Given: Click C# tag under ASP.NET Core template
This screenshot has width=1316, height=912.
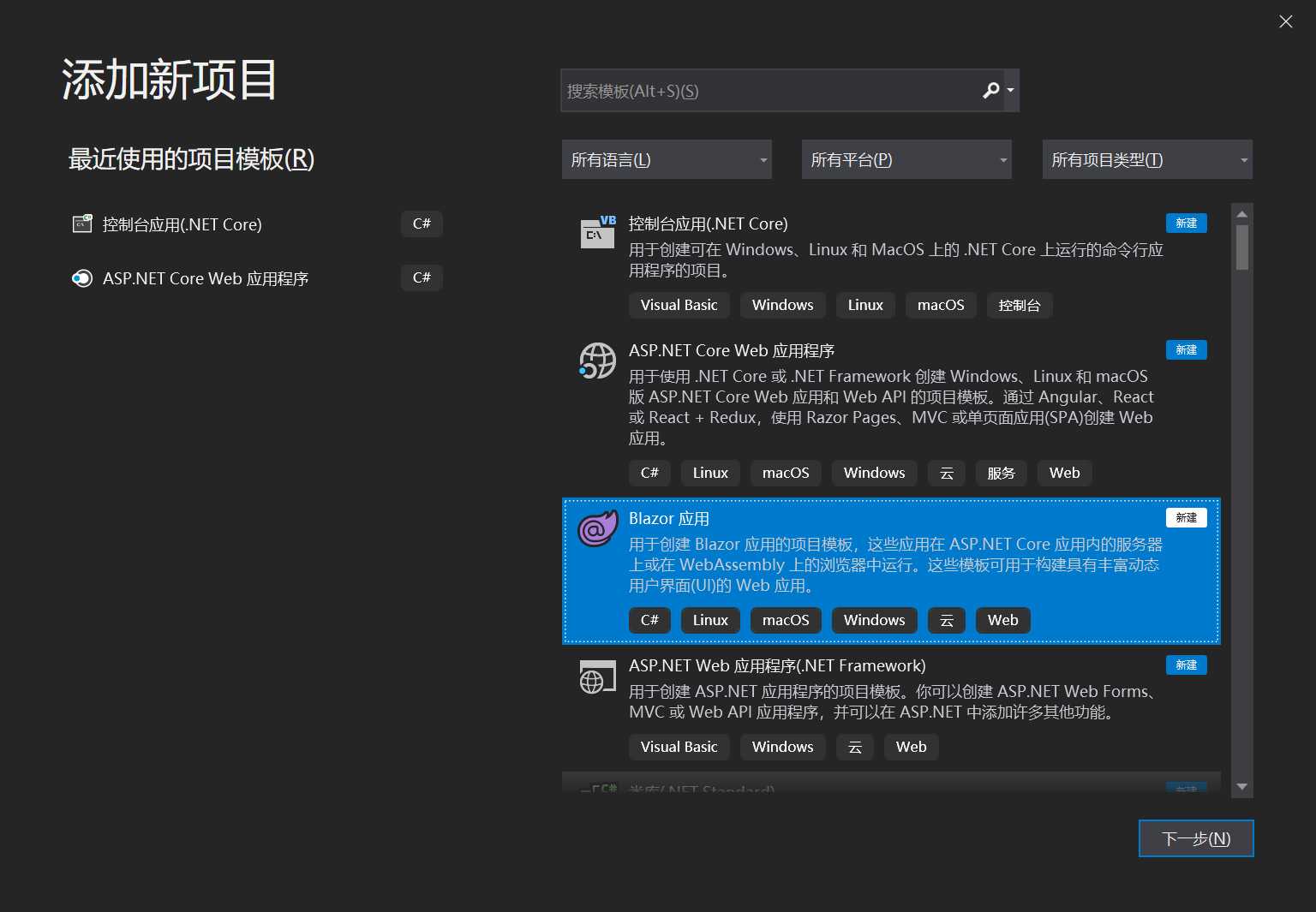Looking at the screenshot, I should (649, 473).
